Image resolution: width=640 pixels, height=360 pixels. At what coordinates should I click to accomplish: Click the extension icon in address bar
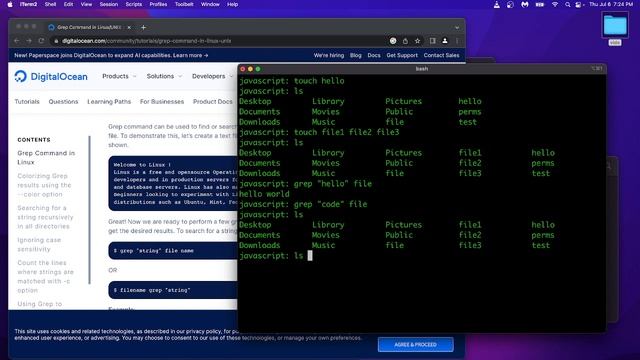click(x=393, y=41)
